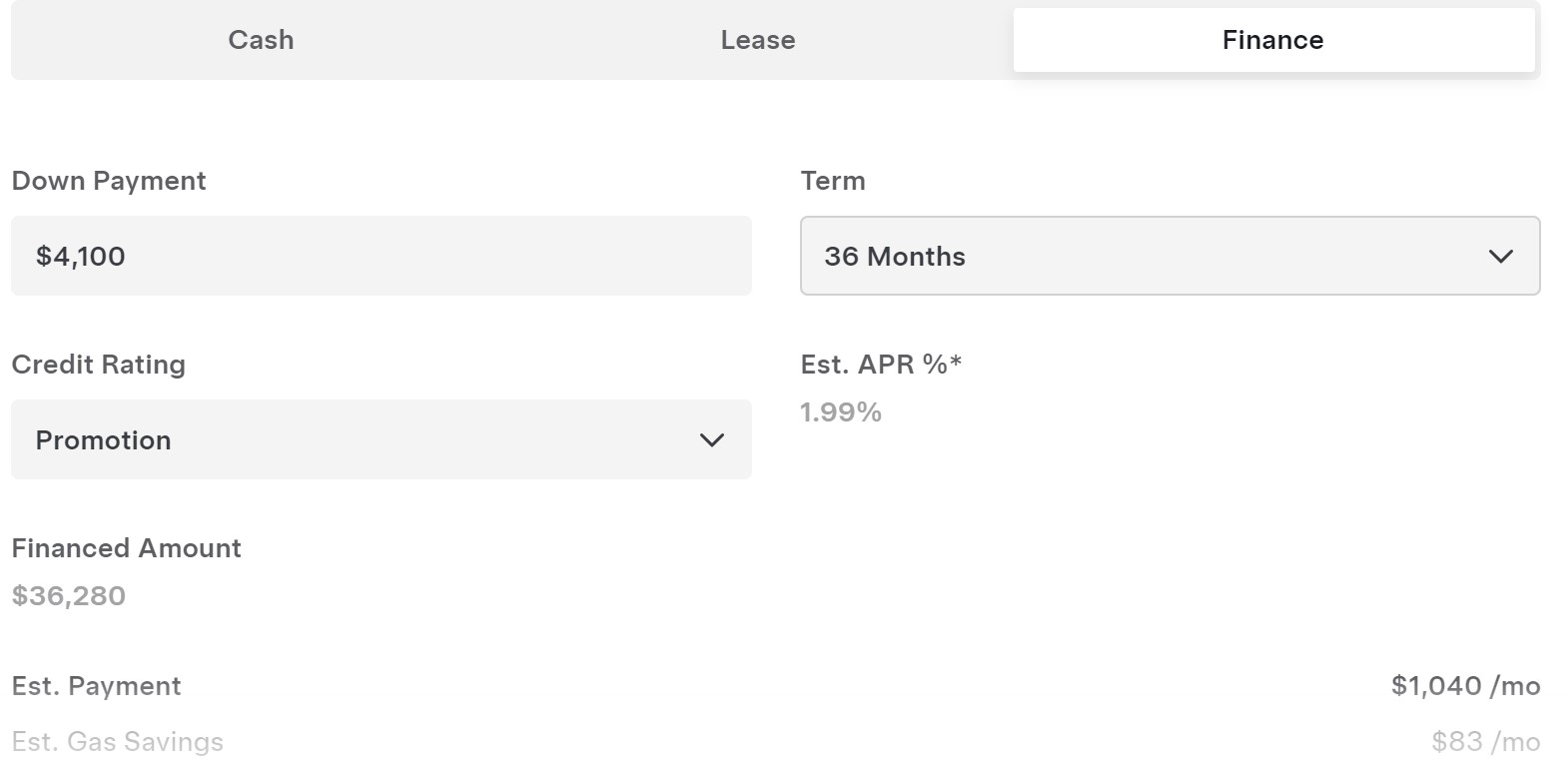Click the asterisk after Est. APR %
Screen dimensions: 1568x774
[956, 360]
